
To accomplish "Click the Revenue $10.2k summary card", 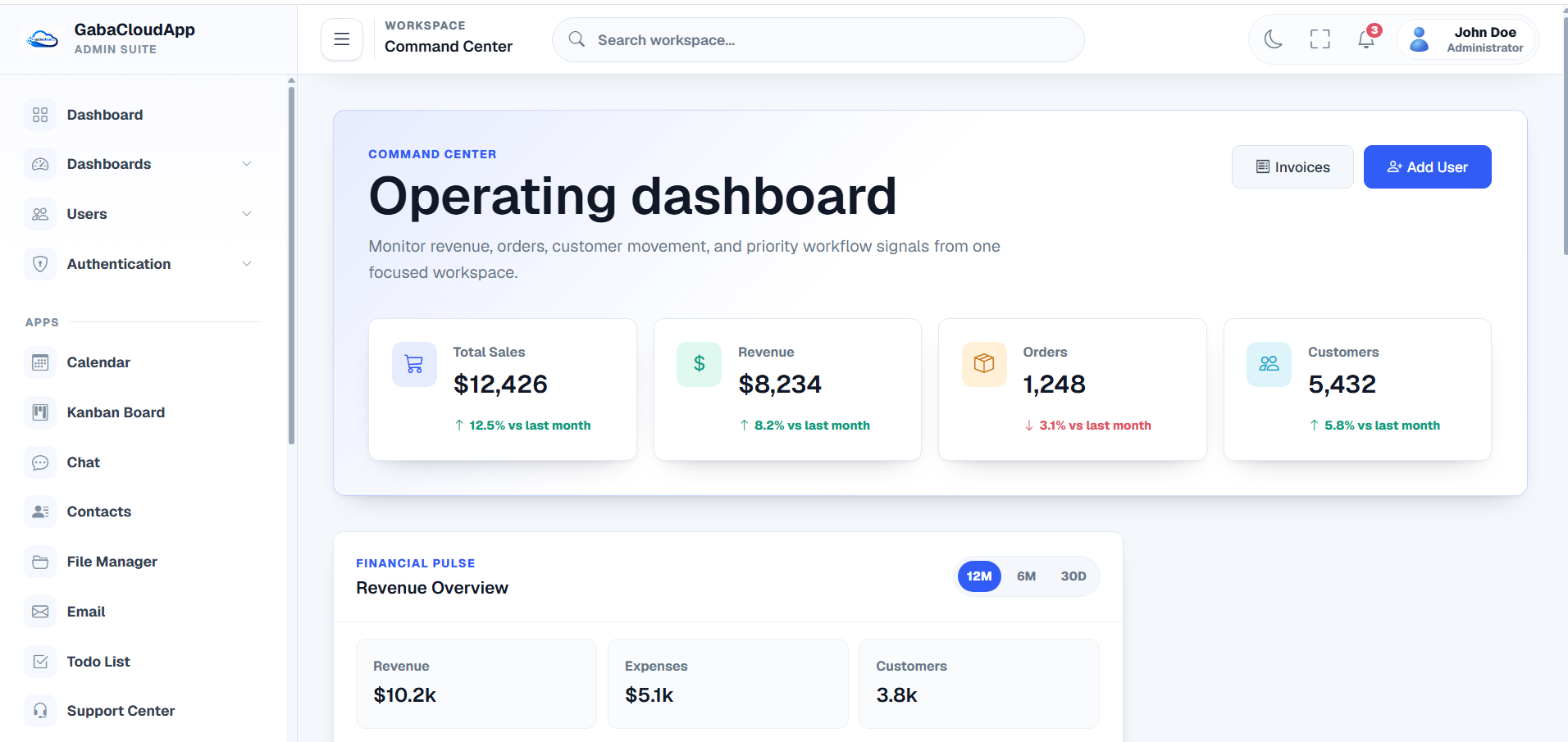I will coord(476,684).
